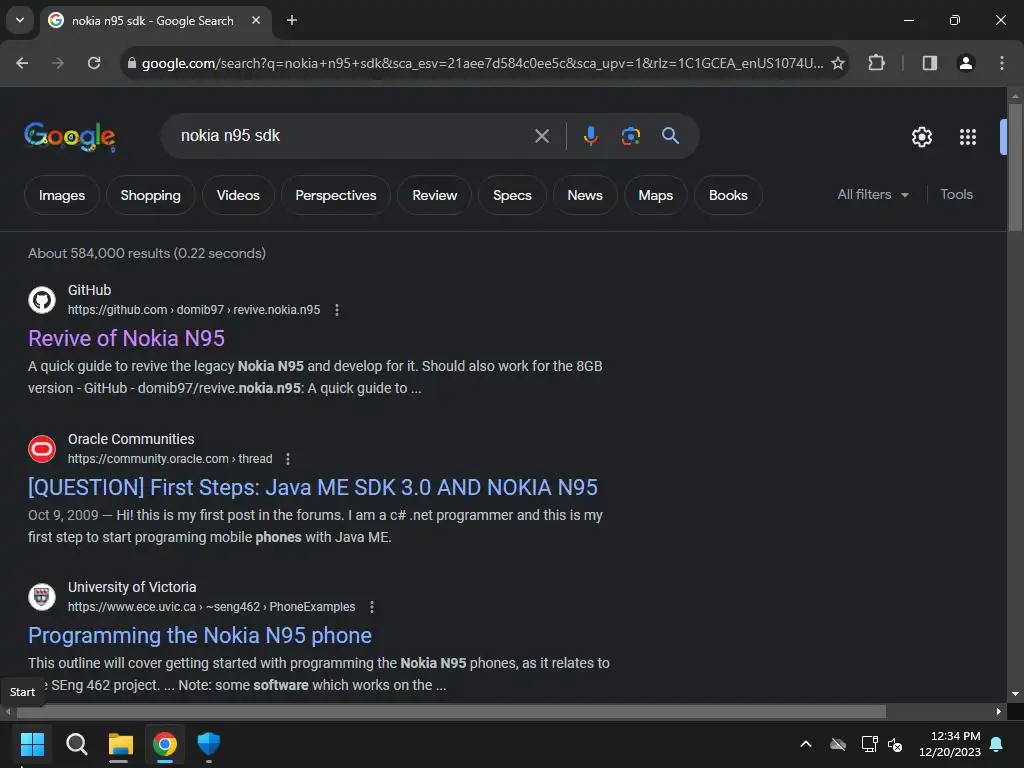Open more options for Oracle Communities result
Screen dimensions: 1024x768
point(288,459)
